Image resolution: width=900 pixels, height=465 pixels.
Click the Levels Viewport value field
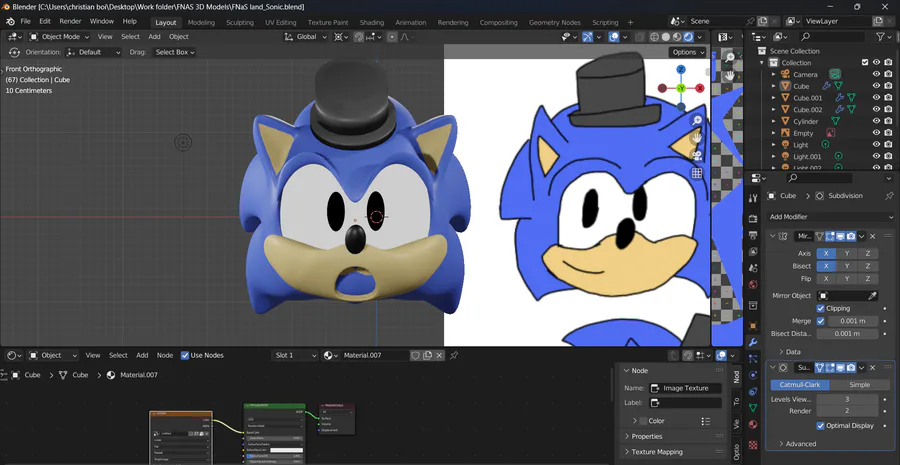tap(847, 399)
